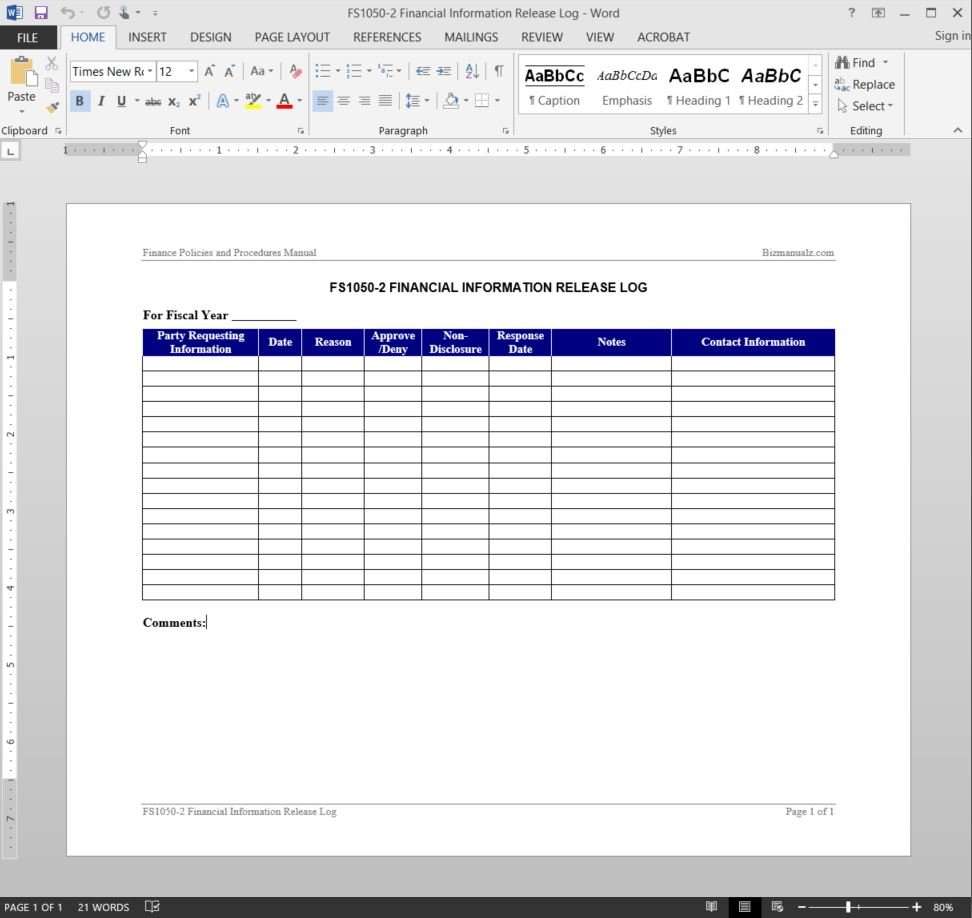Switch to Read Mode view
The width and height of the screenshot is (972, 918).
[x=712, y=906]
